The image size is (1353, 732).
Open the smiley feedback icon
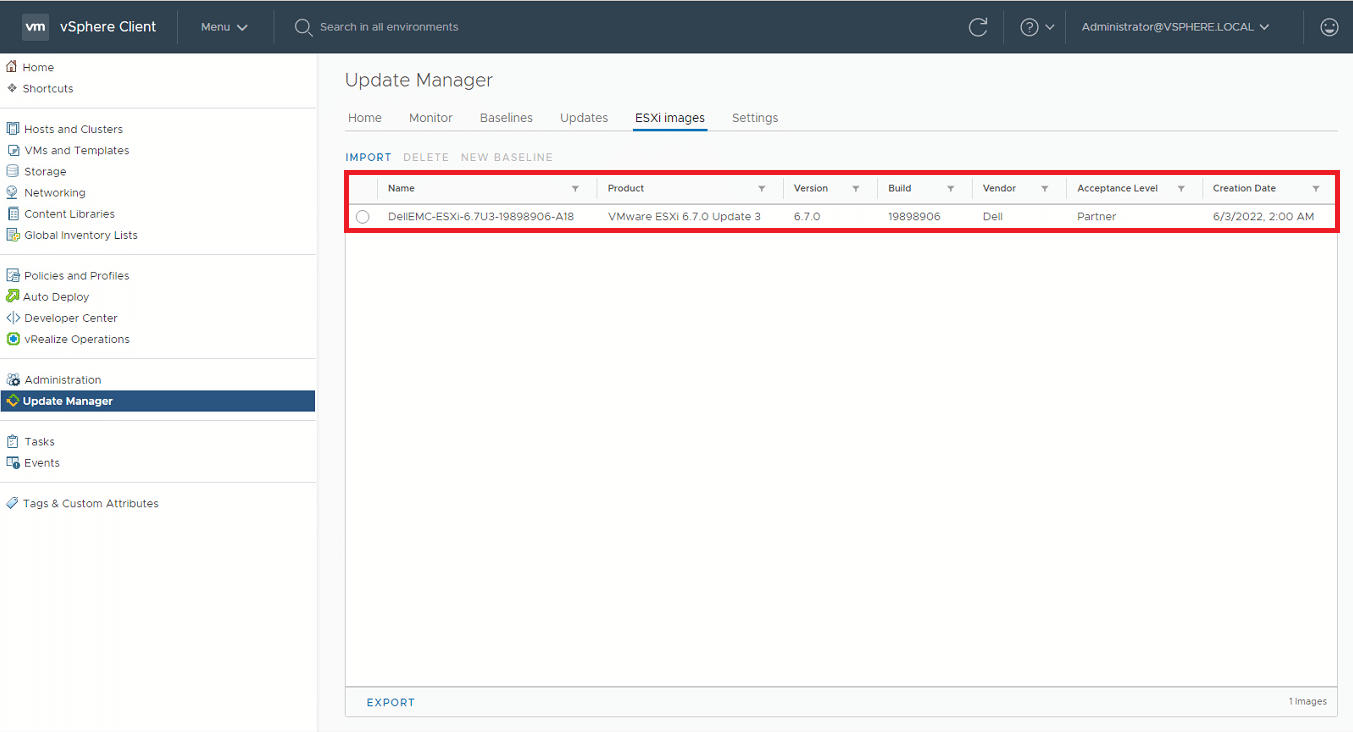(1329, 27)
